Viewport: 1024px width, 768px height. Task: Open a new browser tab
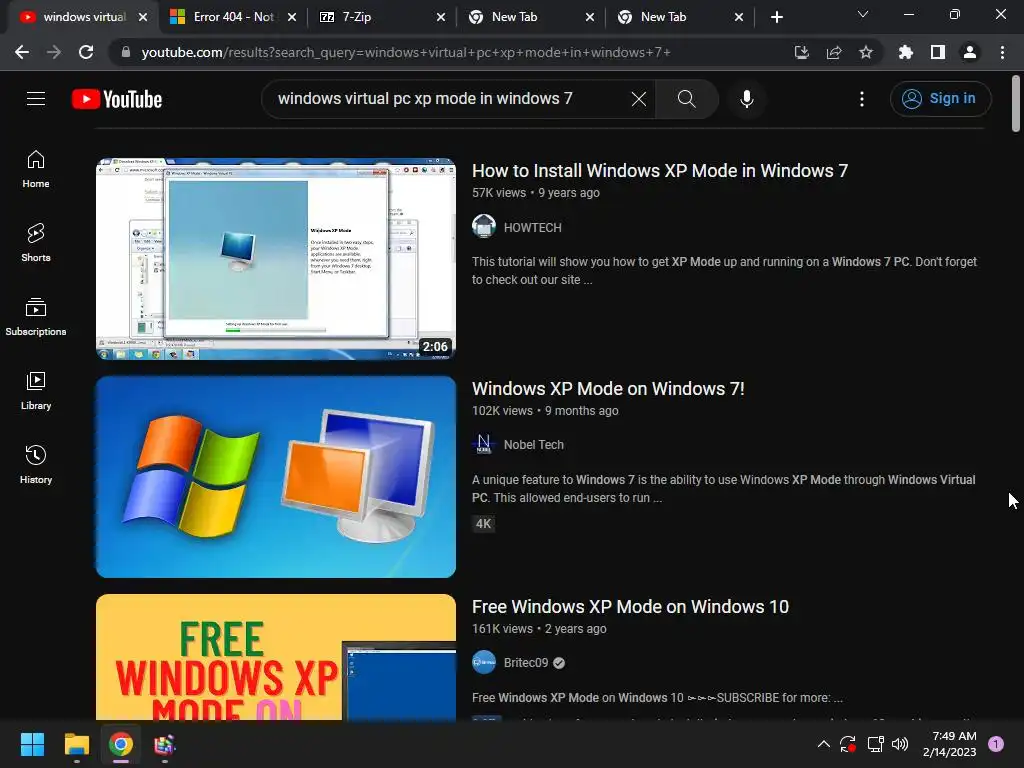click(x=776, y=17)
